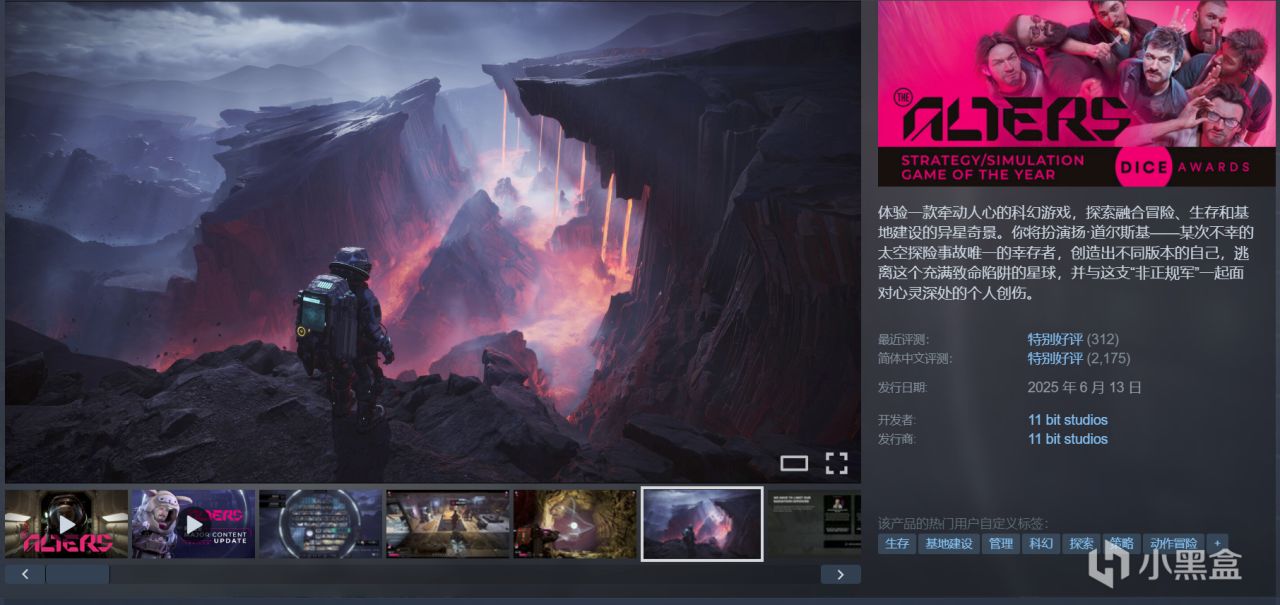Add a tag with the plus button

click(1217, 544)
